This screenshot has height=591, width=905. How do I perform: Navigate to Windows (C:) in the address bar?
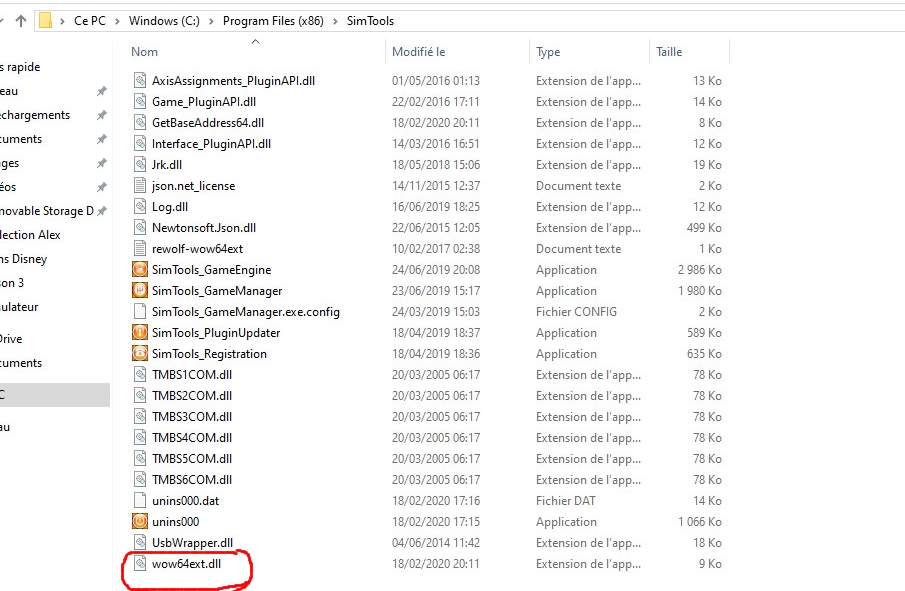pyautogui.click(x=164, y=21)
